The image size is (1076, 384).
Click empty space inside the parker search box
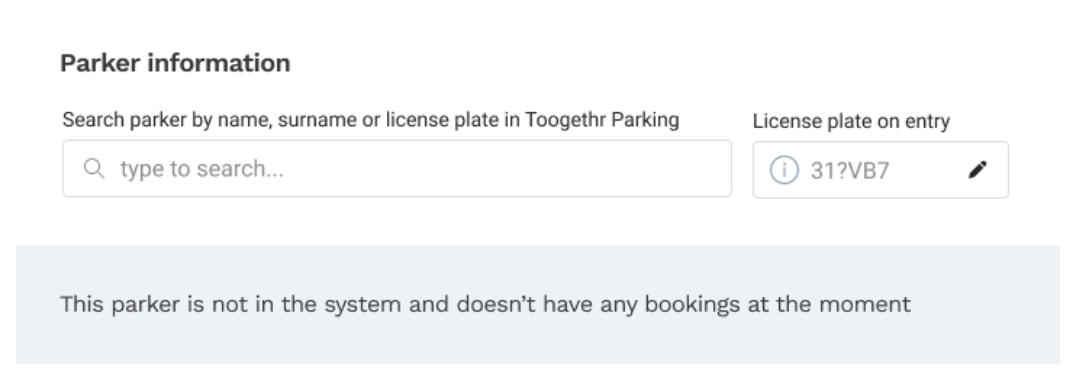click(x=515, y=169)
